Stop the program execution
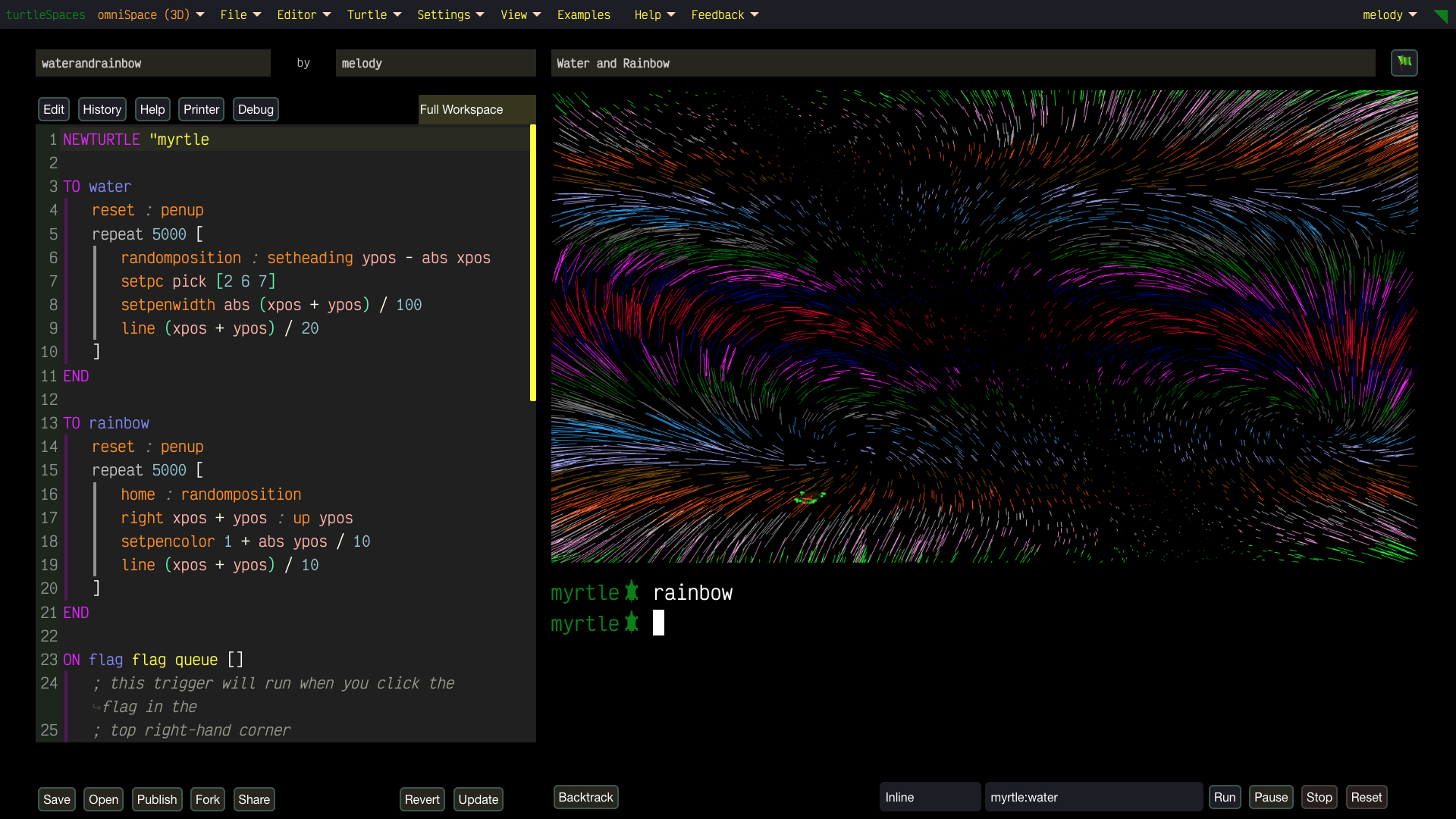This screenshot has width=1456, height=819. (1319, 797)
